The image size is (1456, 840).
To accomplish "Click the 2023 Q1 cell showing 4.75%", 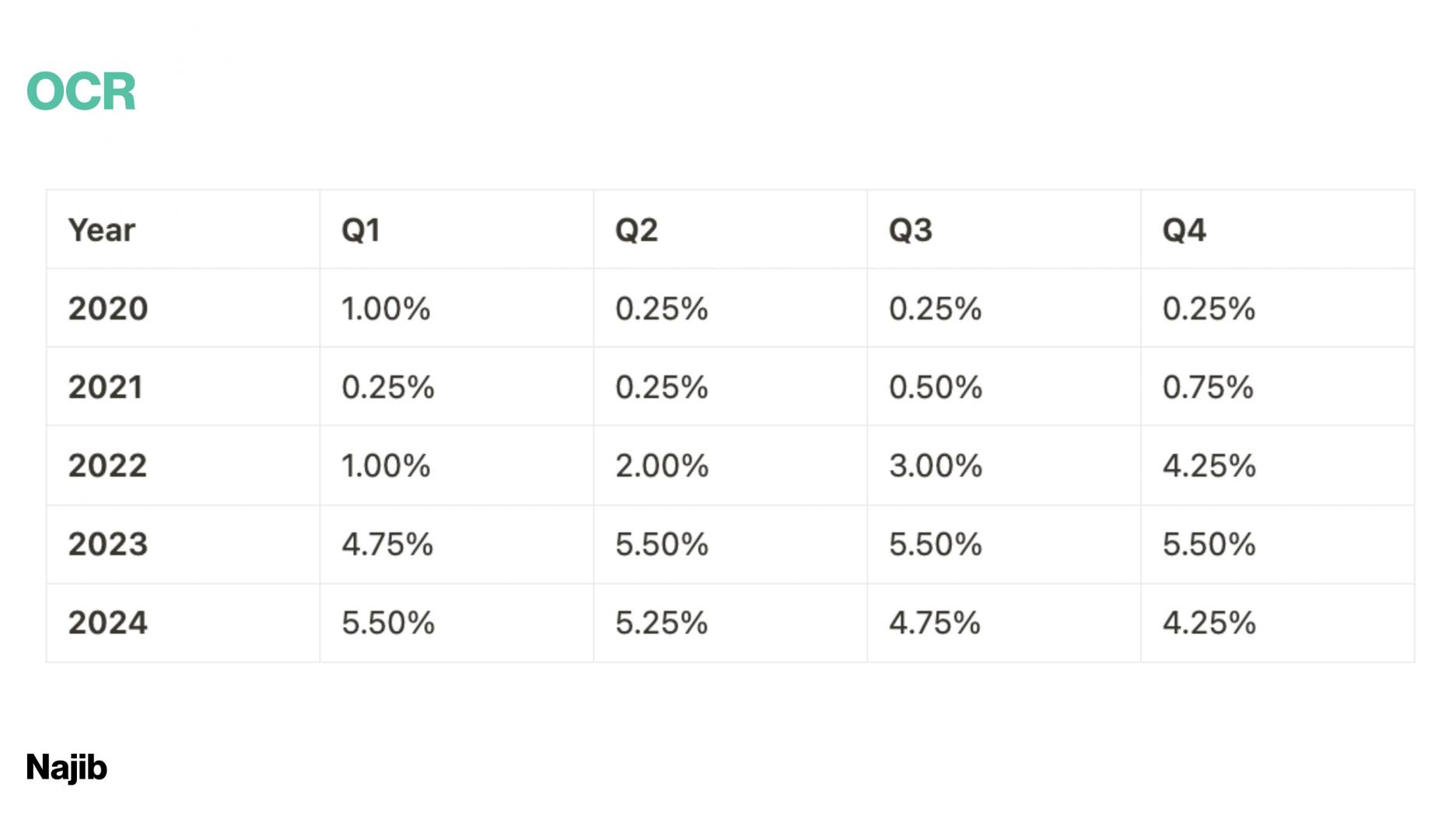I will click(x=387, y=544).
